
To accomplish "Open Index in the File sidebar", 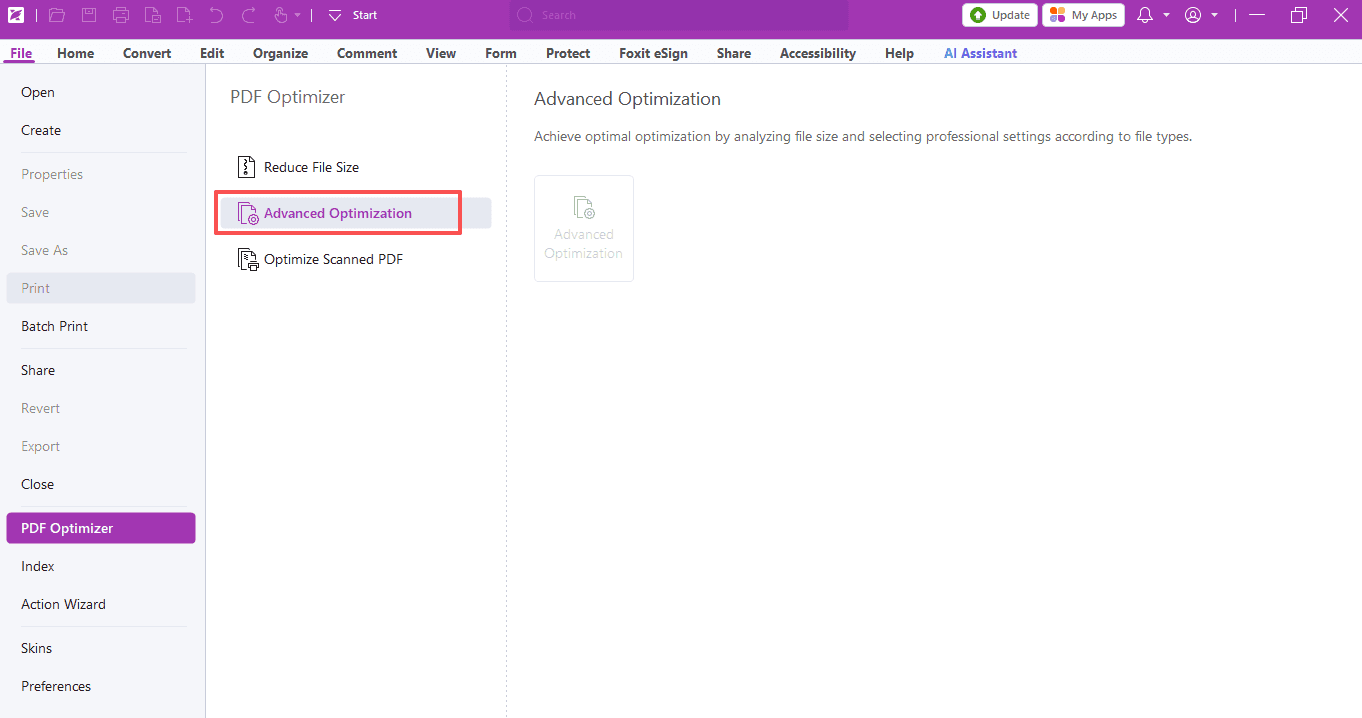I will tap(101, 566).
